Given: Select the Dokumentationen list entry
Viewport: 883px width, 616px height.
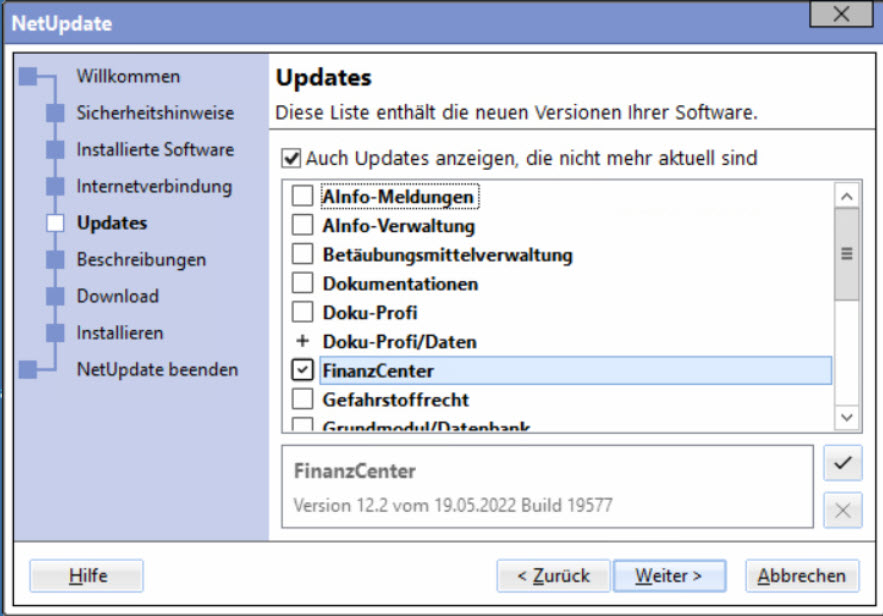Looking at the screenshot, I should tap(400, 284).
